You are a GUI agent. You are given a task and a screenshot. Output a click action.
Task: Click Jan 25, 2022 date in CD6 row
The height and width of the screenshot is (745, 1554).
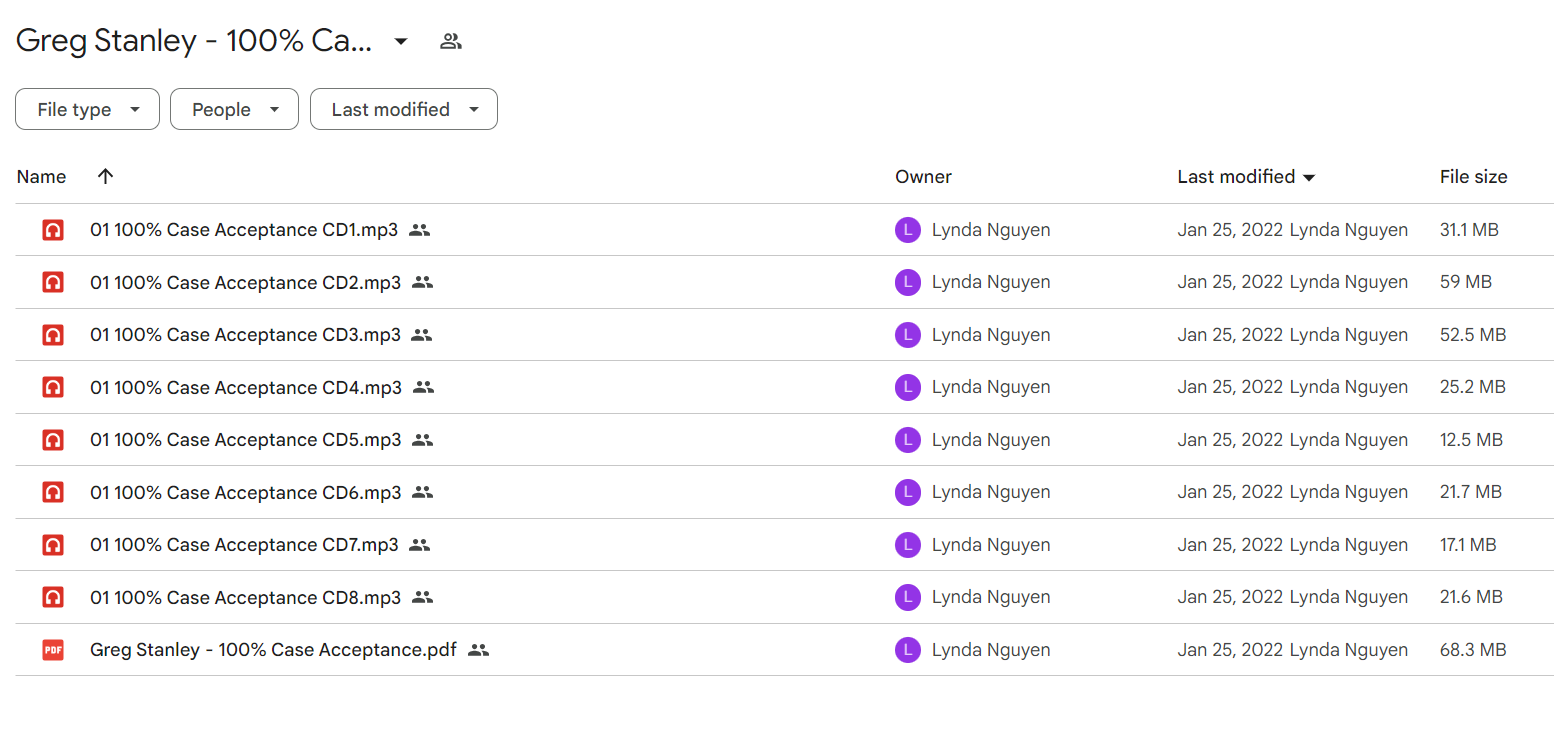1230,492
